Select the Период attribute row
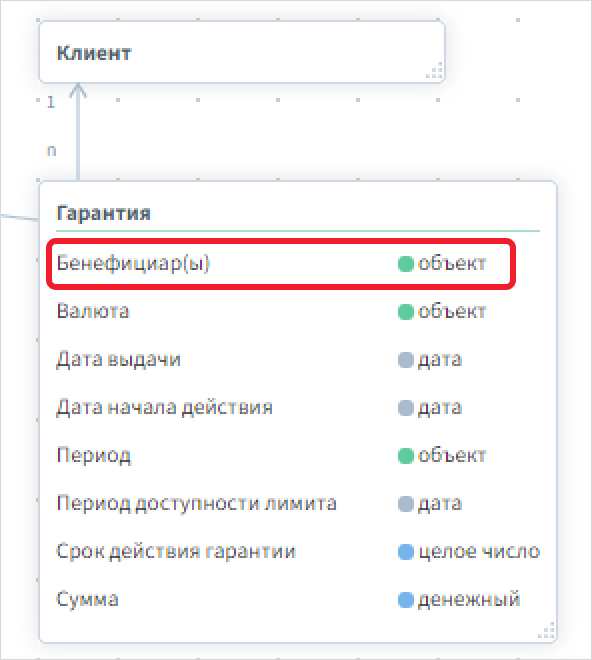This screenshot has width=592, height=660. [x=298, y=456]
